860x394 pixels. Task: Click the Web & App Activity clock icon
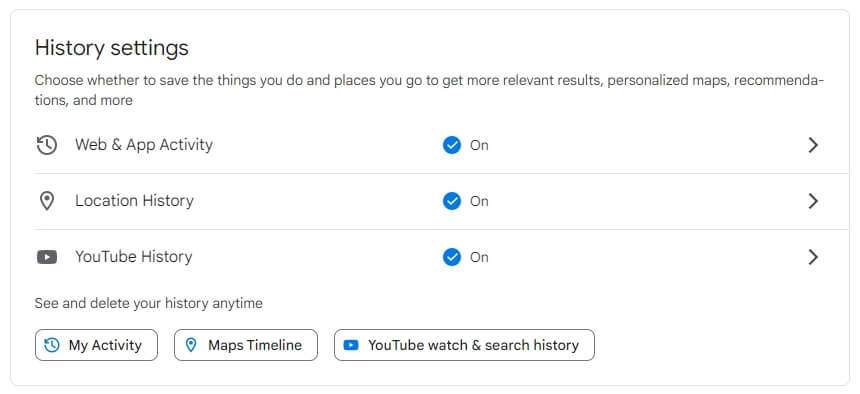(47, 145)
